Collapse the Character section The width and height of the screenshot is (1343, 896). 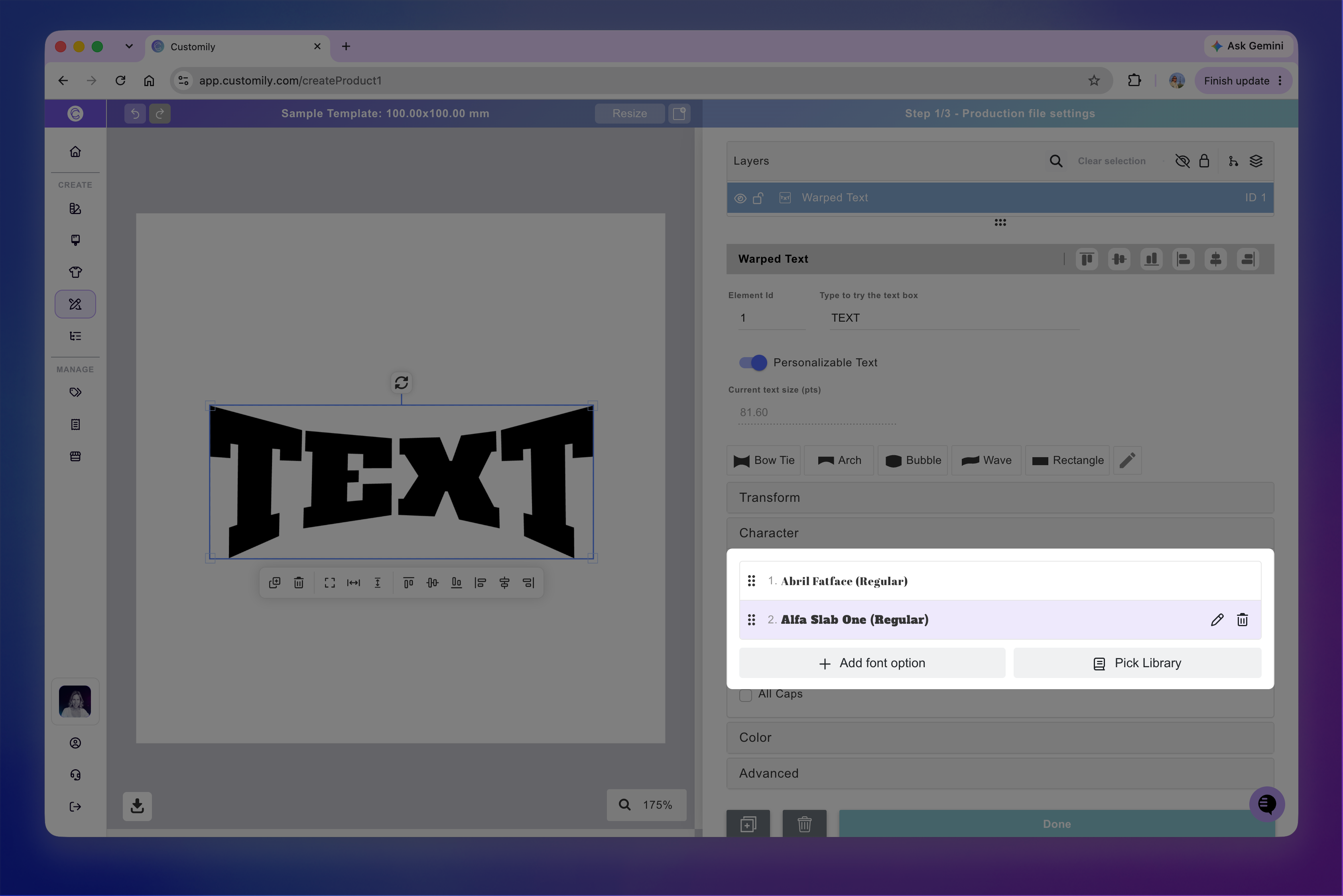(x=1000, y=532)
